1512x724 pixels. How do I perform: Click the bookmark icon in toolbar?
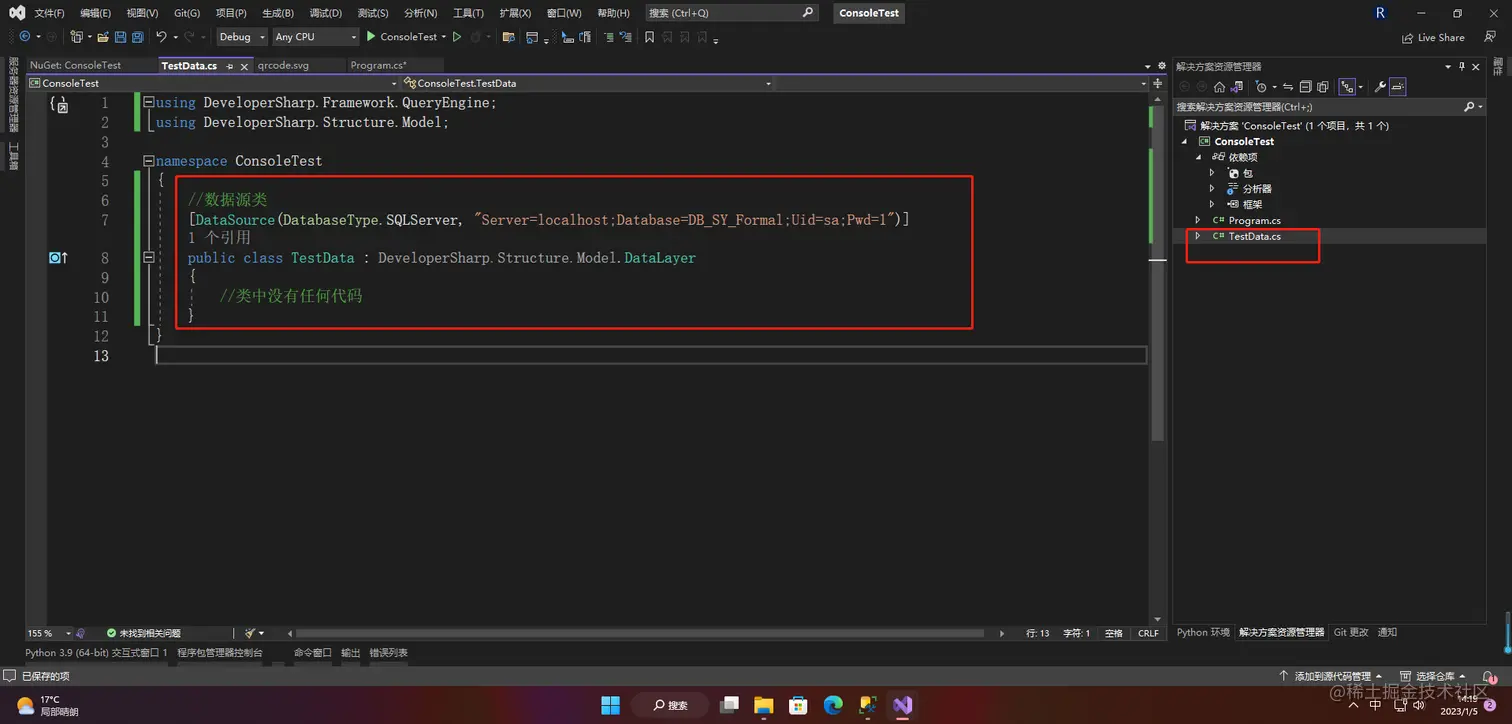(649, 37)
